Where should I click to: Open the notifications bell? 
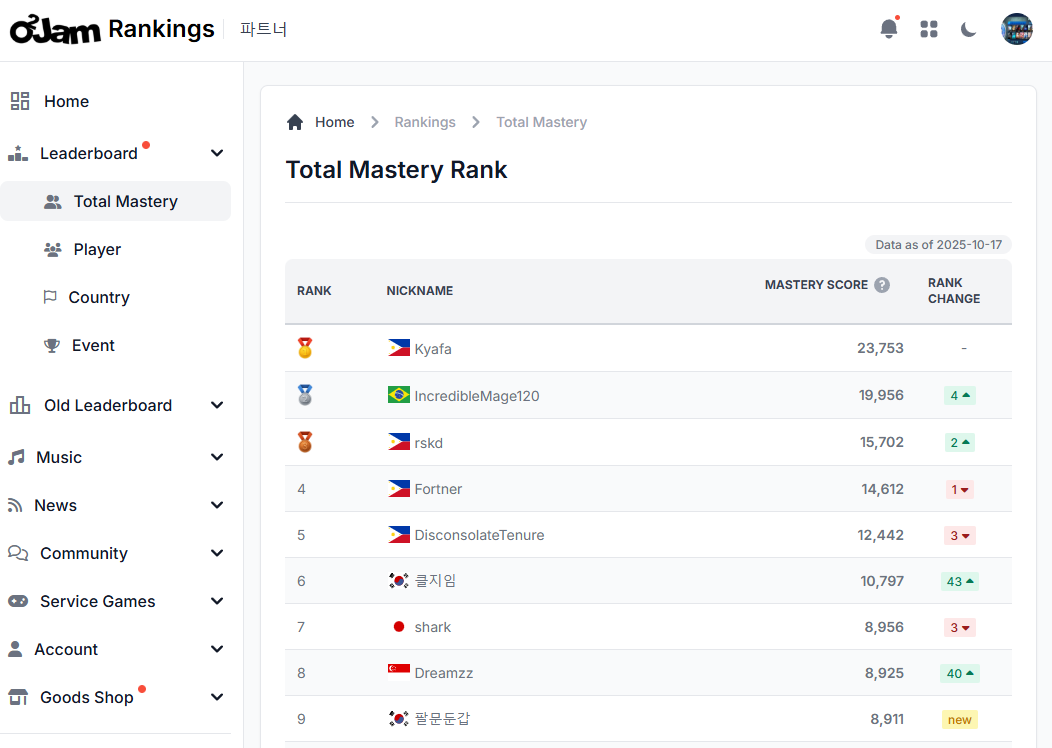[888, 29]
